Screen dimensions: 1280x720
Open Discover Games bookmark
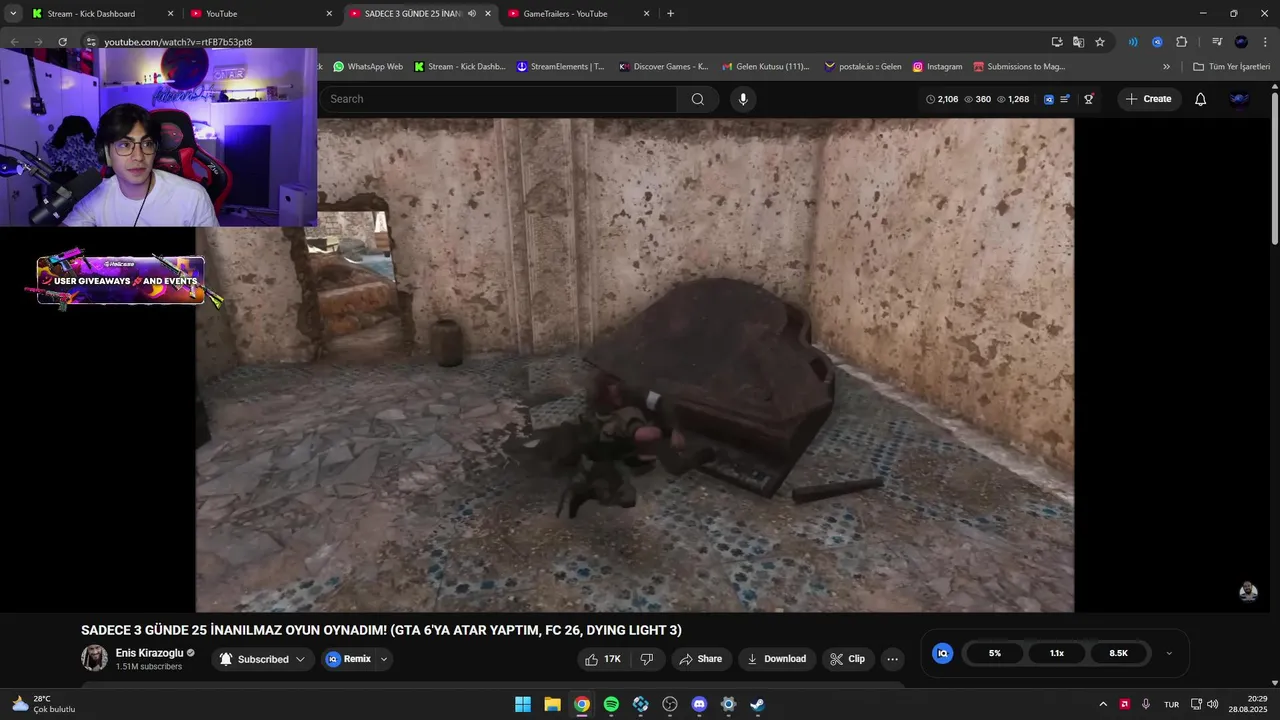click(663, 67)
